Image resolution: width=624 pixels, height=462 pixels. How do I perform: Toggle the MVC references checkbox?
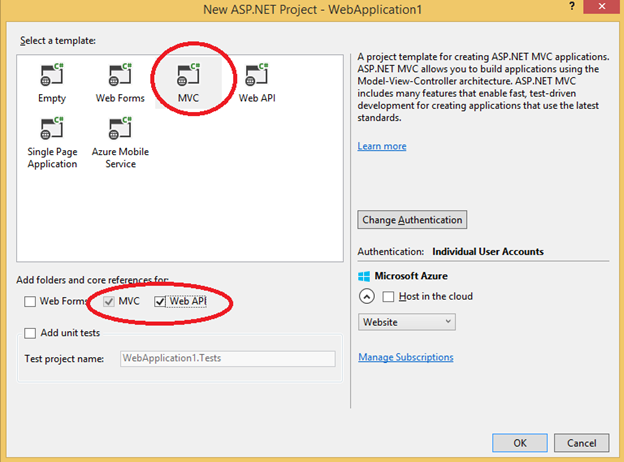[109, 301]
